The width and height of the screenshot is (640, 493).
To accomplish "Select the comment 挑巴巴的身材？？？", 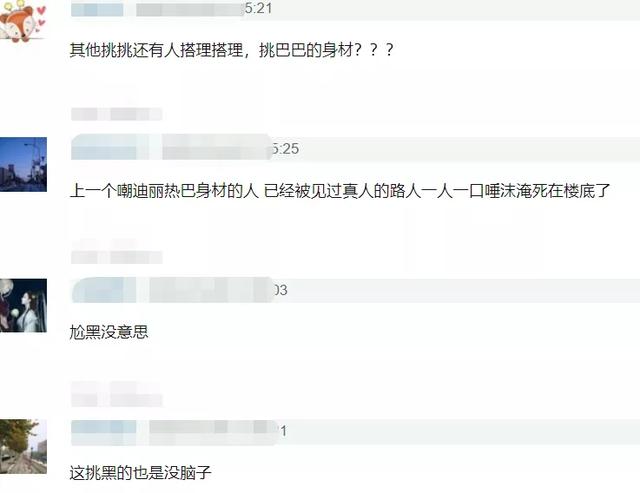I will coord(231,50).
